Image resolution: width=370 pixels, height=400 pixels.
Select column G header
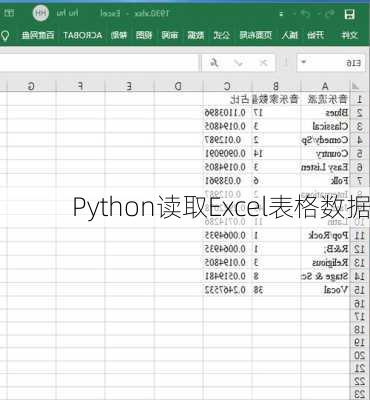coord(32,86)
